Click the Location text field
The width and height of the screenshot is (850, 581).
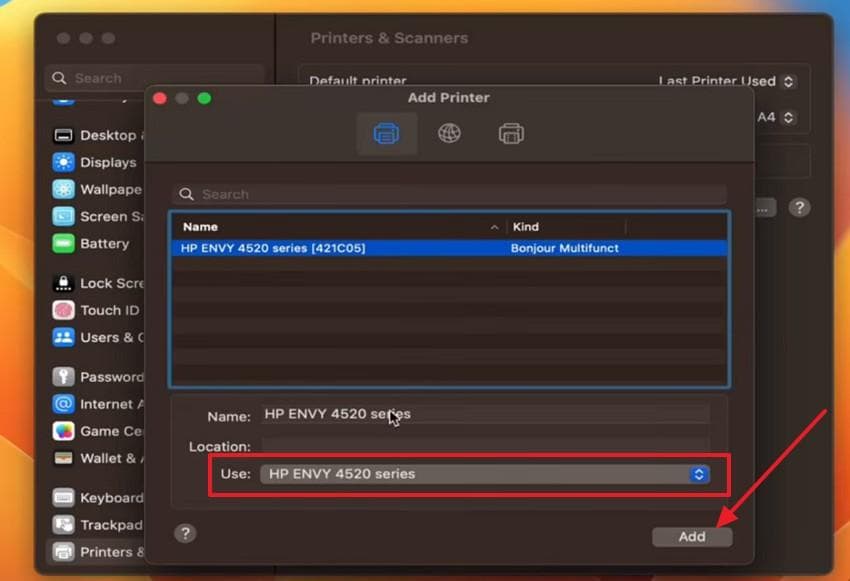[x=485, y=446]
